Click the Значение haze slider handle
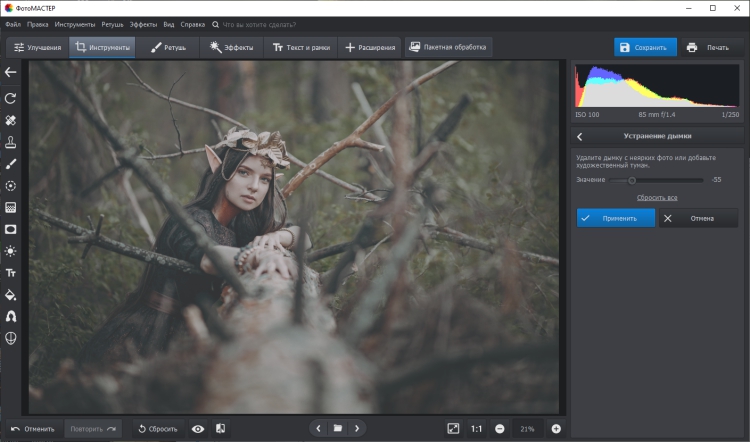Image resolution: width=750 pixels, height=442 pixels. tap(631, 180)
